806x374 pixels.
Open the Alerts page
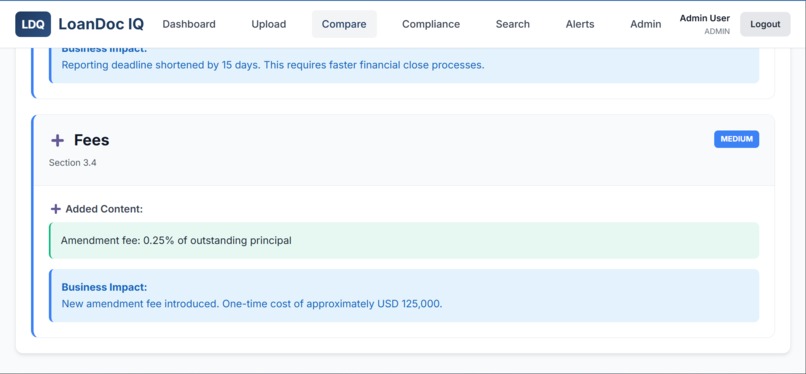[x=580, y=24]
